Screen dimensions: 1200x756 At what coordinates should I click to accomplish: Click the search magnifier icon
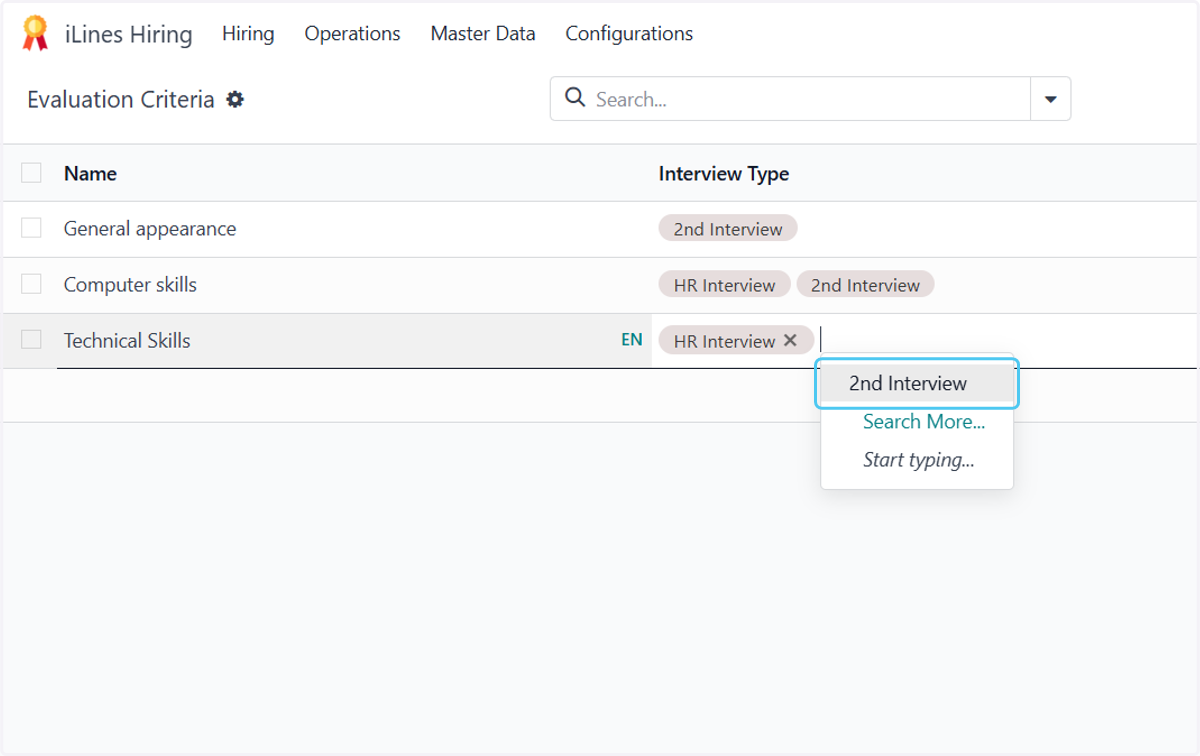click(575, 98)
